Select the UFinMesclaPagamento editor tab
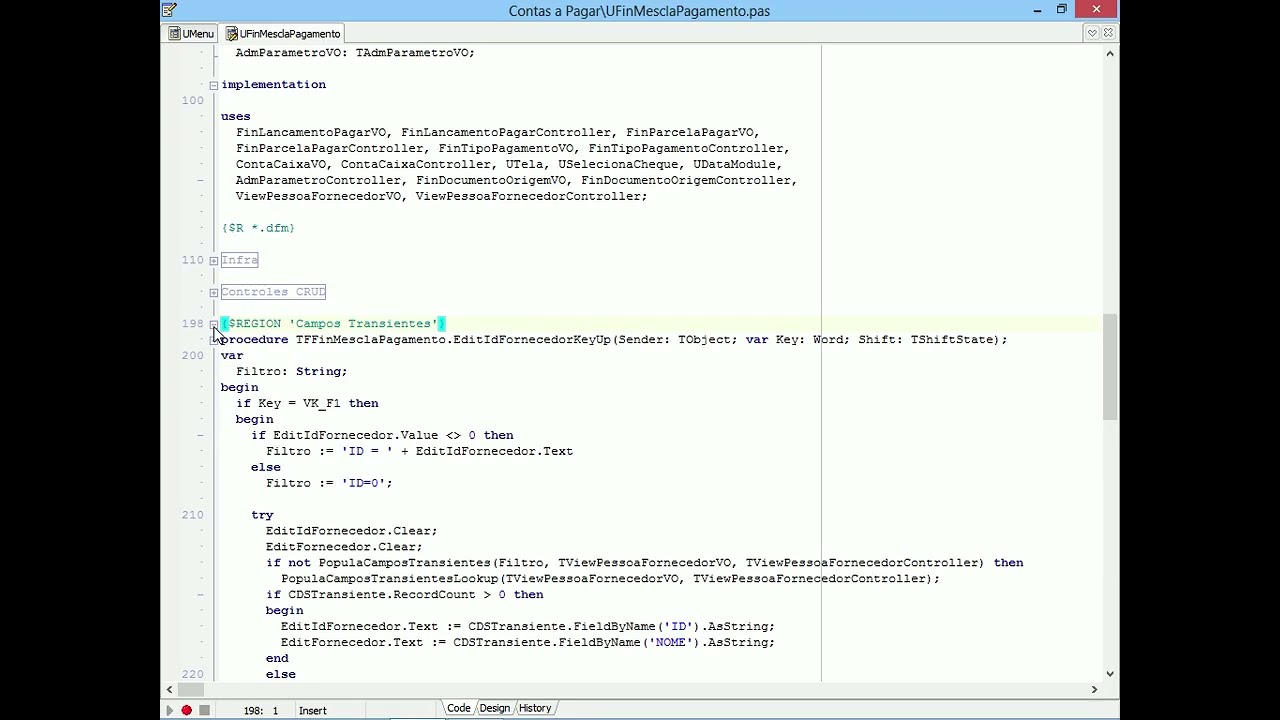This screenshot has height=720, width=1280. click(283, 33)
